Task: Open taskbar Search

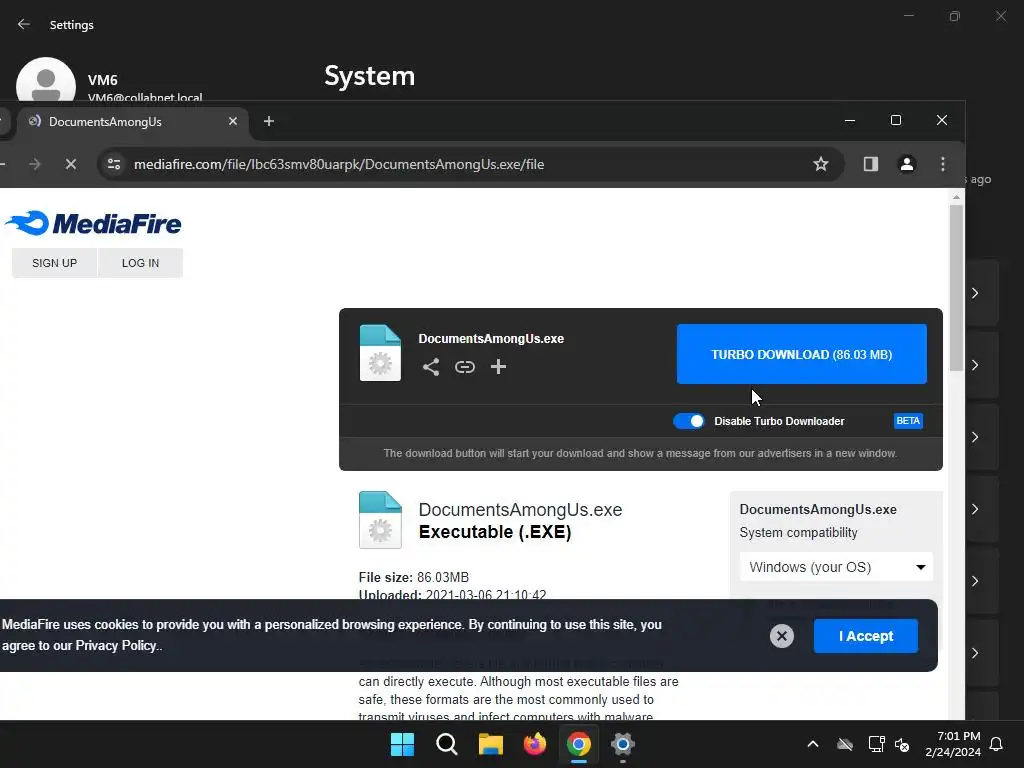Action: [x=447, y=744]
